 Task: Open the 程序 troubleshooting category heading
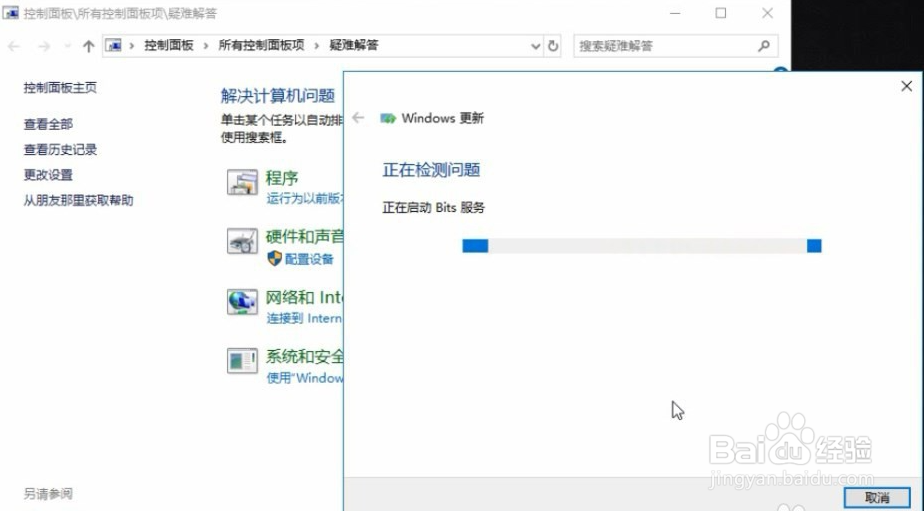click(282, 177)
